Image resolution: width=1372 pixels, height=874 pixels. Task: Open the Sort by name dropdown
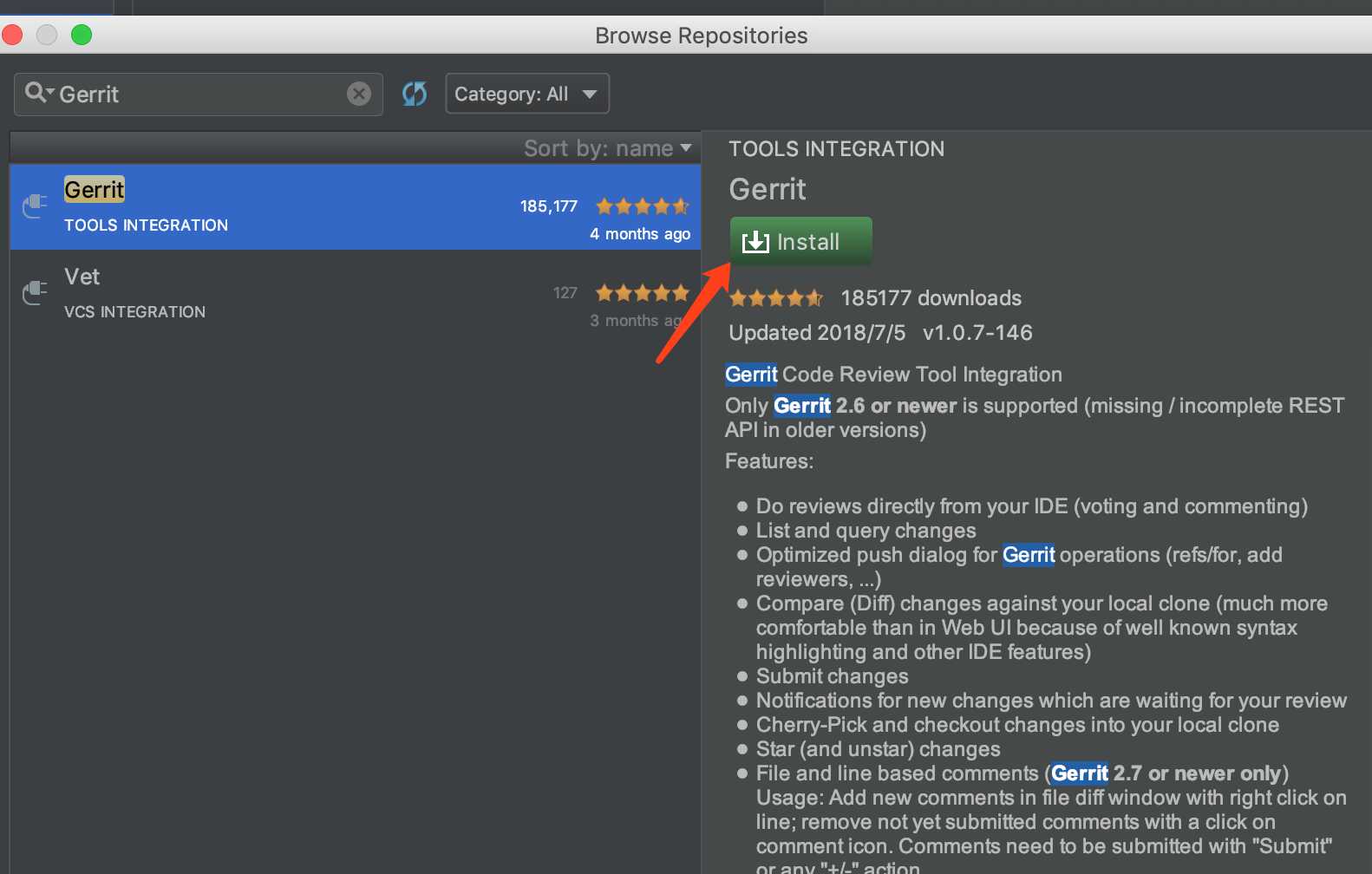coord(607,148)
